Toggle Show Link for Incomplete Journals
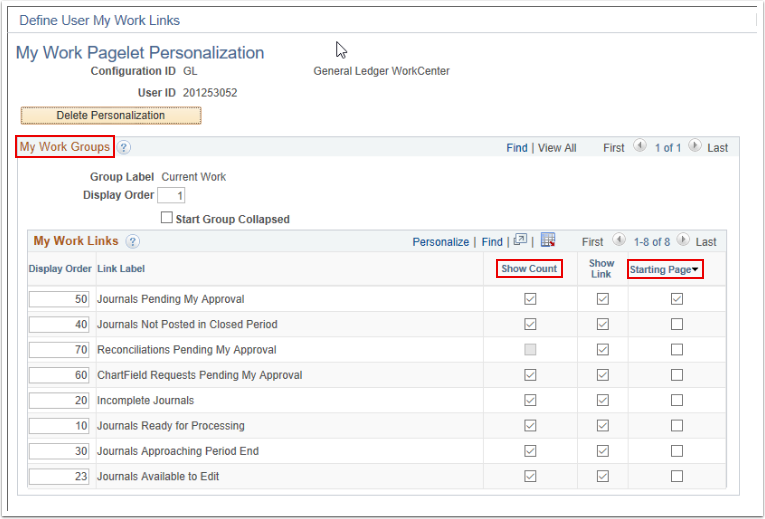The height and width of the screenshot is (519, 765). (x=603, y=400)
